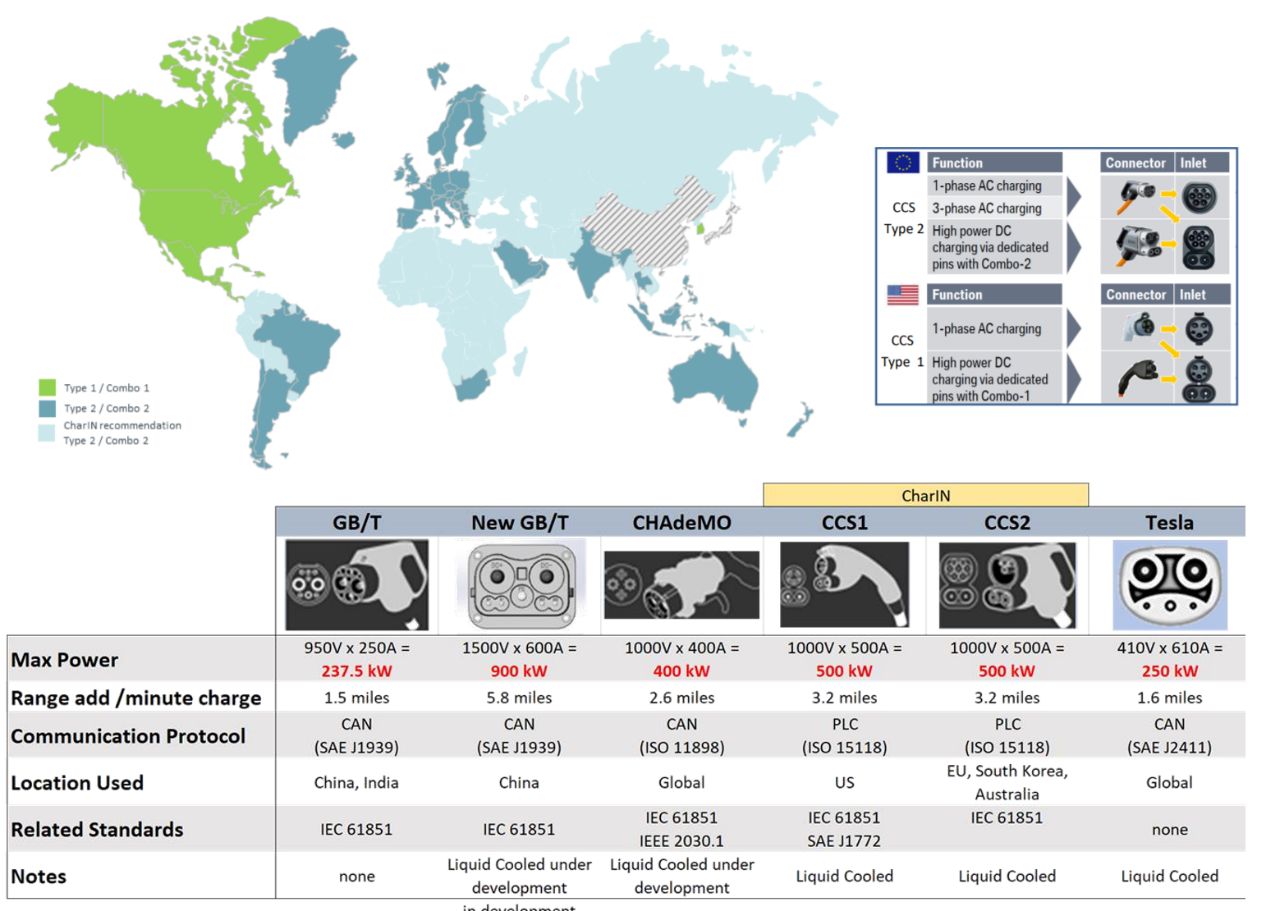Select the GB/T column header
1266x911 pixels.
pos(357,522)
